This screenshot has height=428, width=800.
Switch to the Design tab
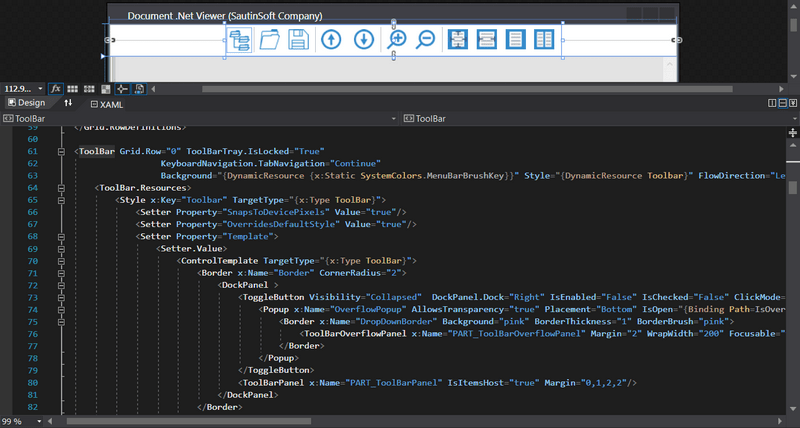coord(27,103)
